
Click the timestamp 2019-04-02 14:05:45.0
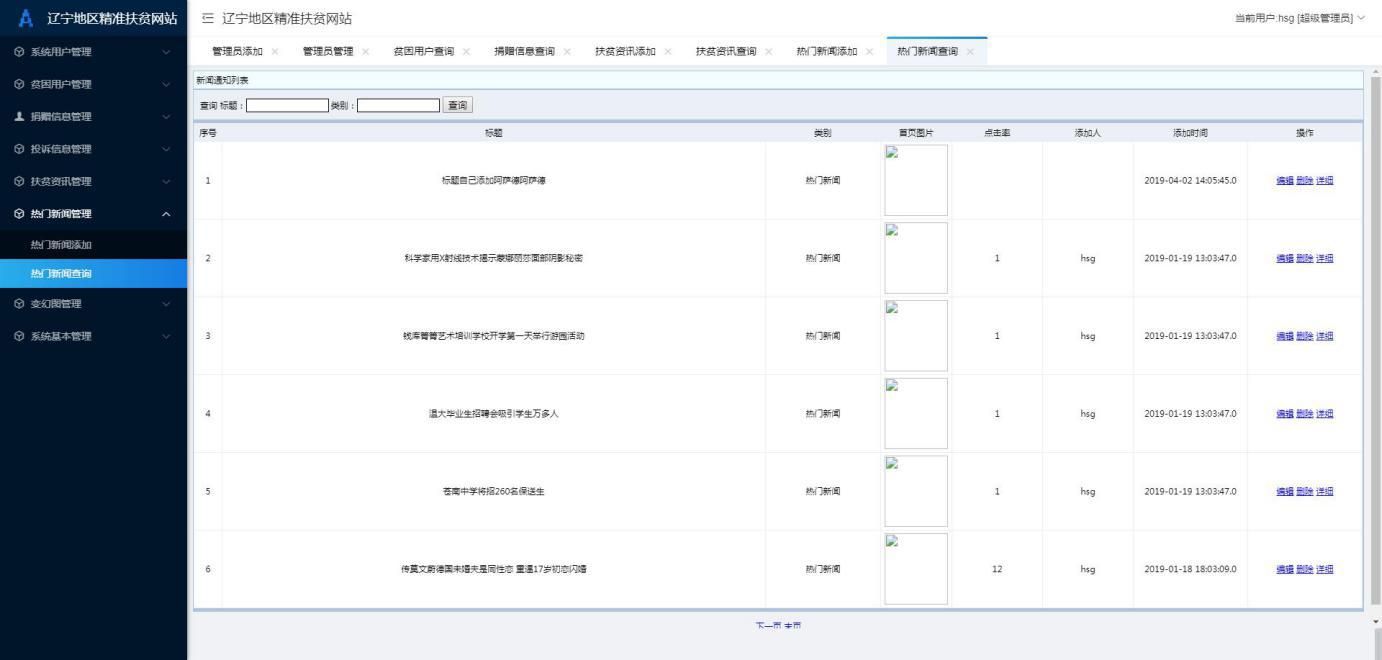tap(1190, 181)
